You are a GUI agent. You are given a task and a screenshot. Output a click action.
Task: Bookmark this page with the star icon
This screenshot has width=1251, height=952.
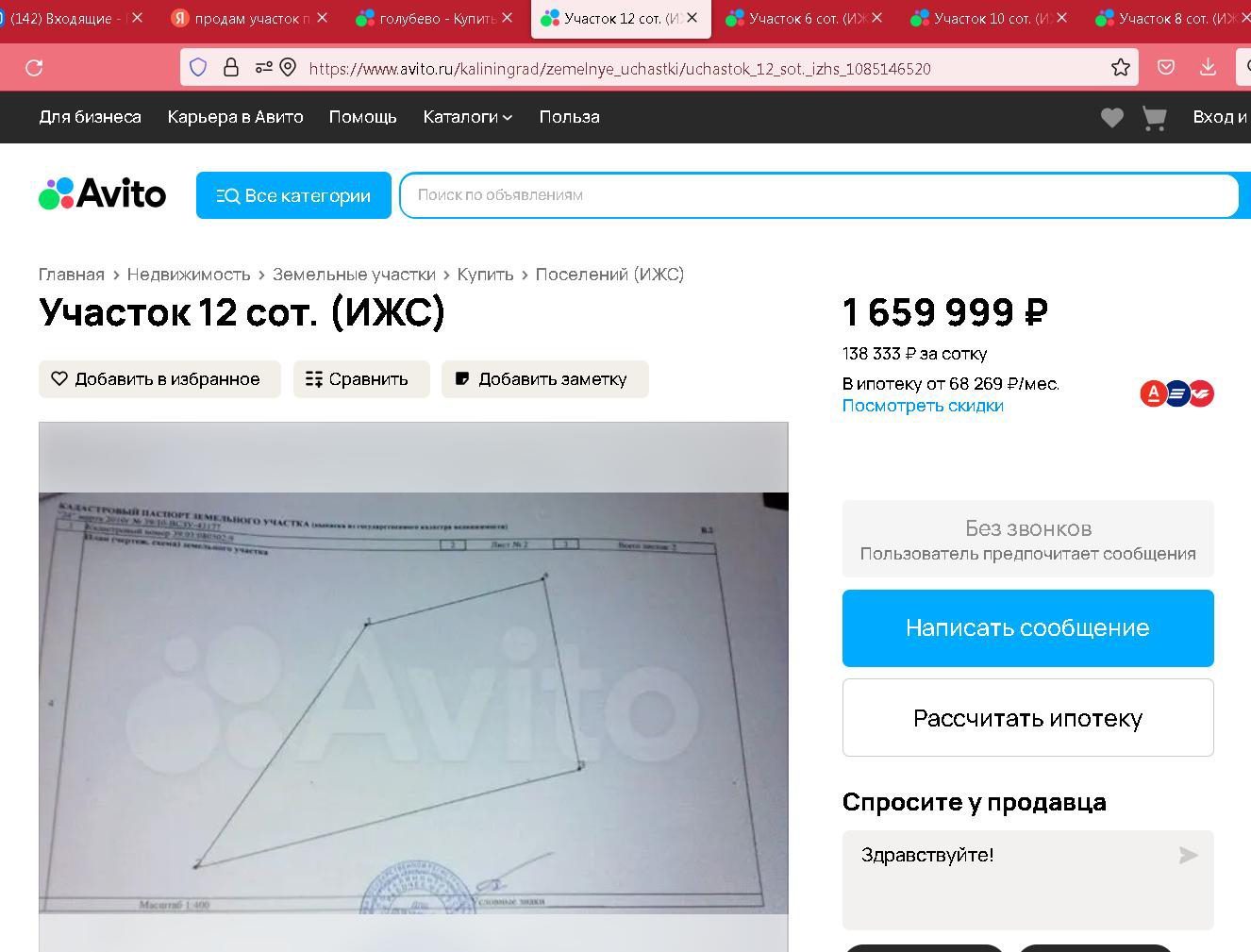pyautogui.click(x=1120, y=68)
